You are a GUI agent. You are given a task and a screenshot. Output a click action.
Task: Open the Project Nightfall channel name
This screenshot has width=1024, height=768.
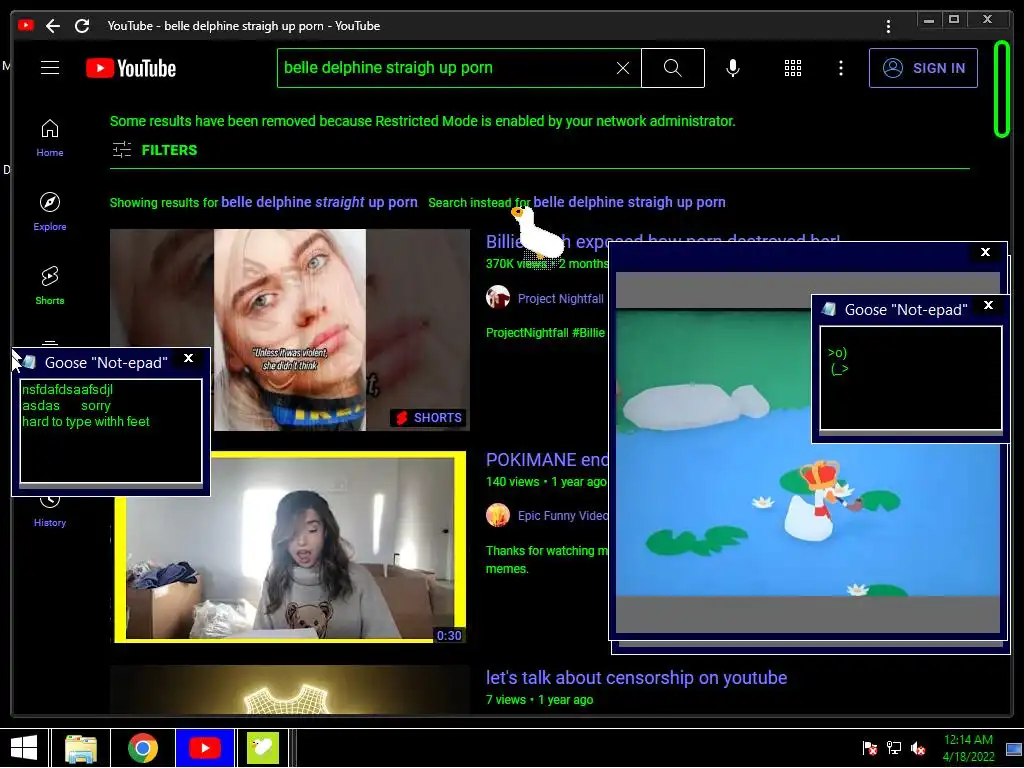pos(560,298)
